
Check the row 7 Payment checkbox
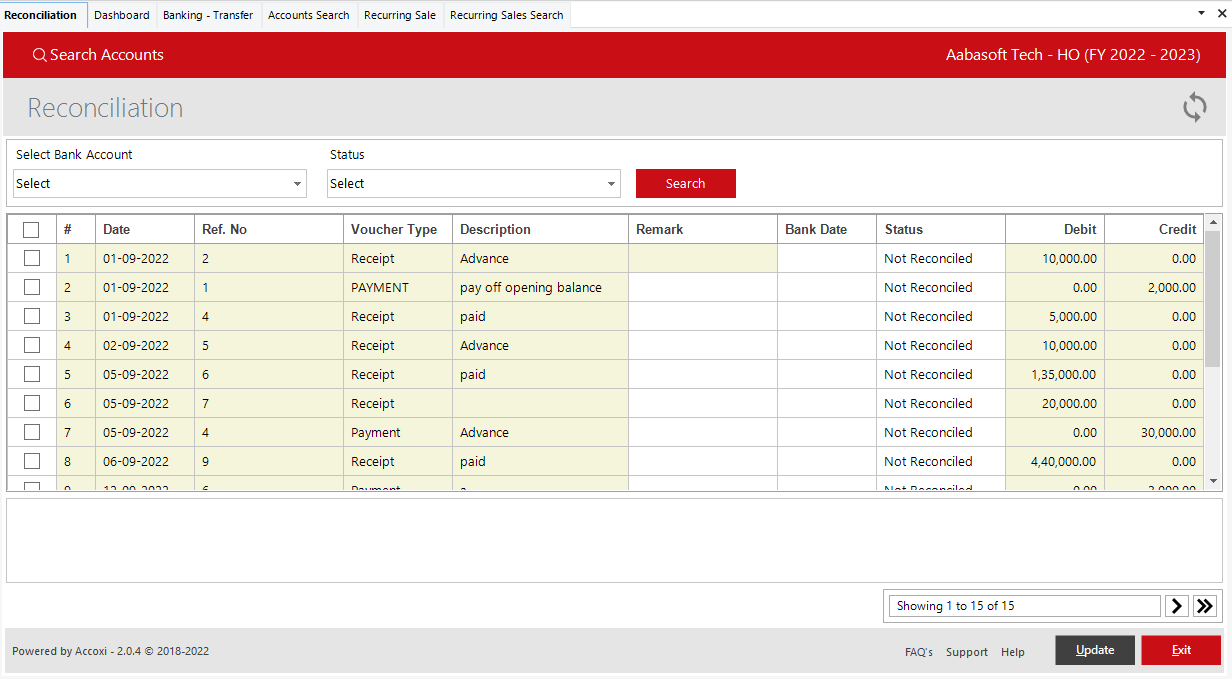31,432
